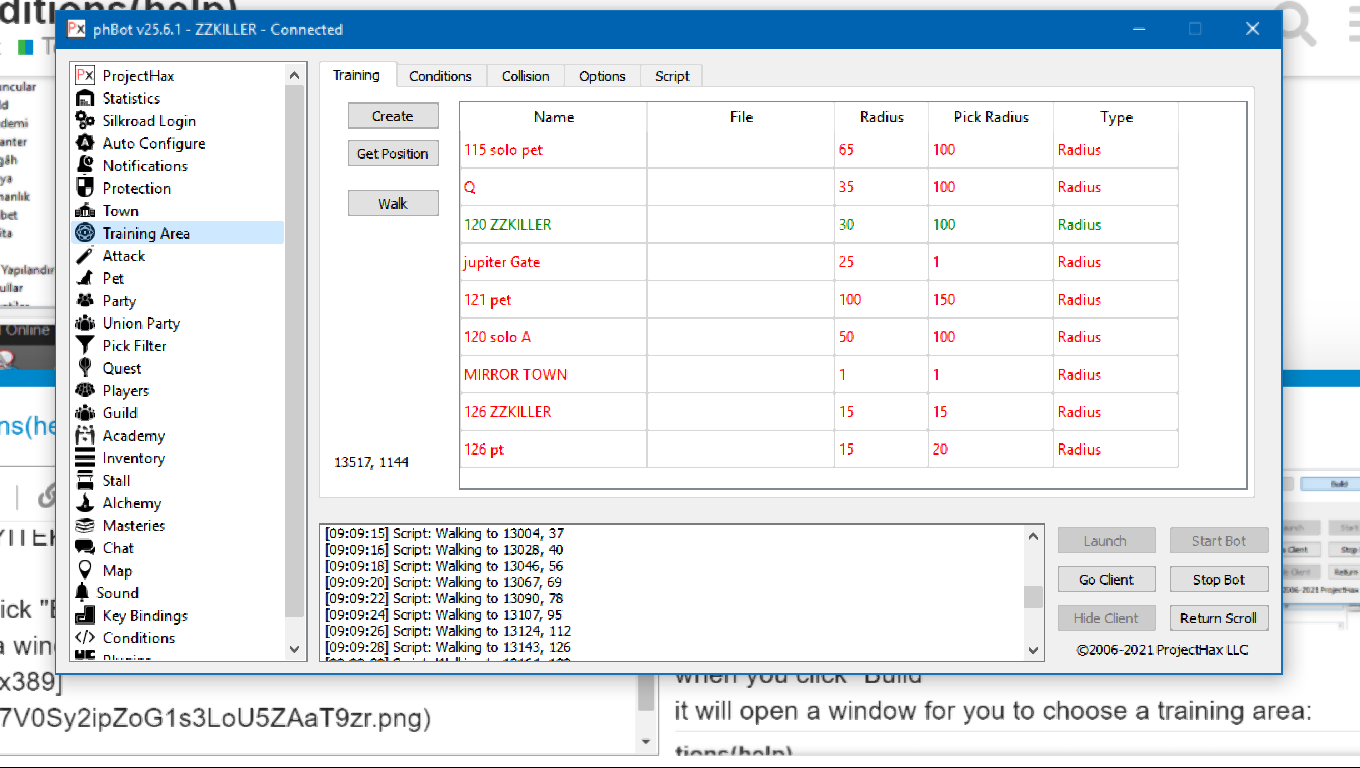Select the Alchemy icon in the sidebar
This screenshot has height=768, width=1360.
[85, 503]
